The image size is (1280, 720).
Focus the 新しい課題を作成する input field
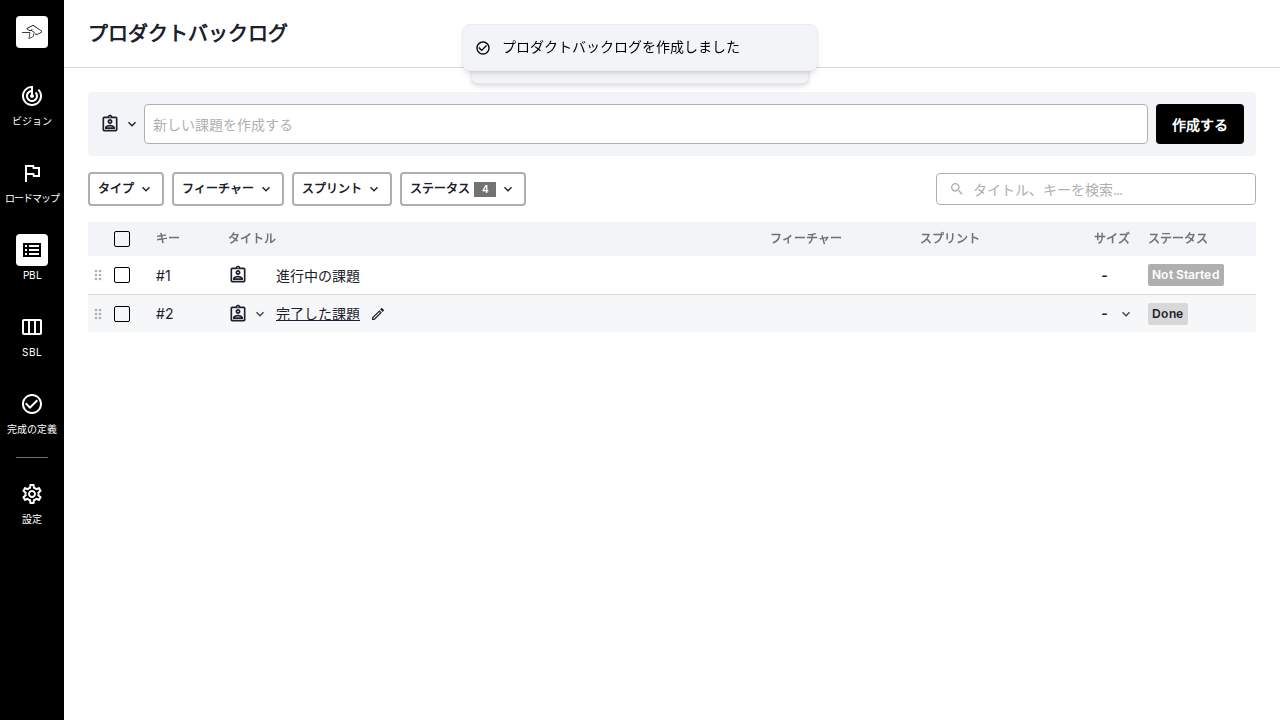(x=646, y=124)
